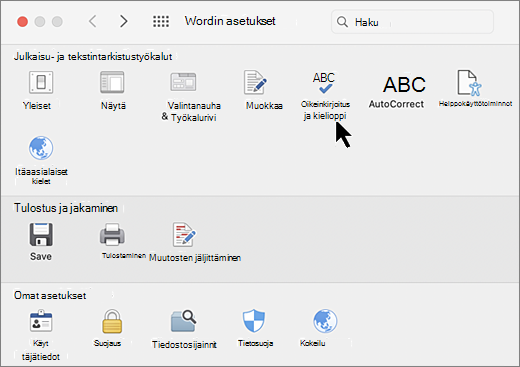Click the Tulostus ja jakaminen heading
This screenshot has height=367, width=520.
(x=66, y=208)
